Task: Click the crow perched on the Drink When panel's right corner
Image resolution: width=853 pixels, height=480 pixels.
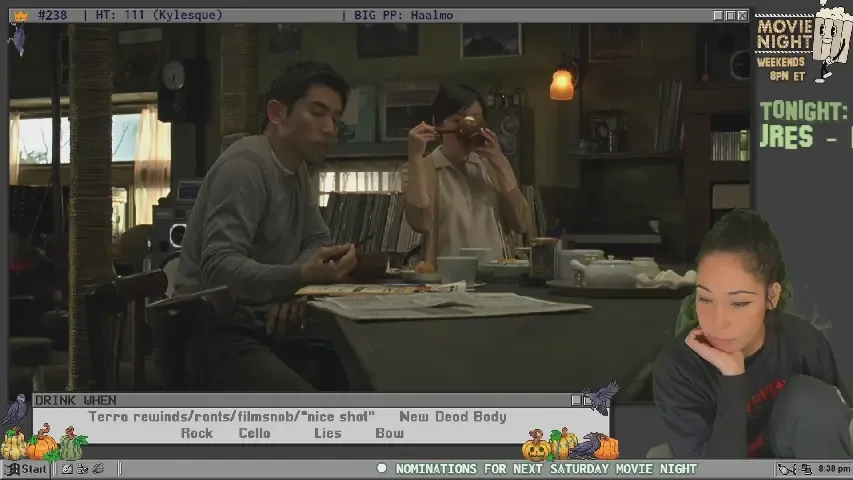Action: [x=600, y=399]
